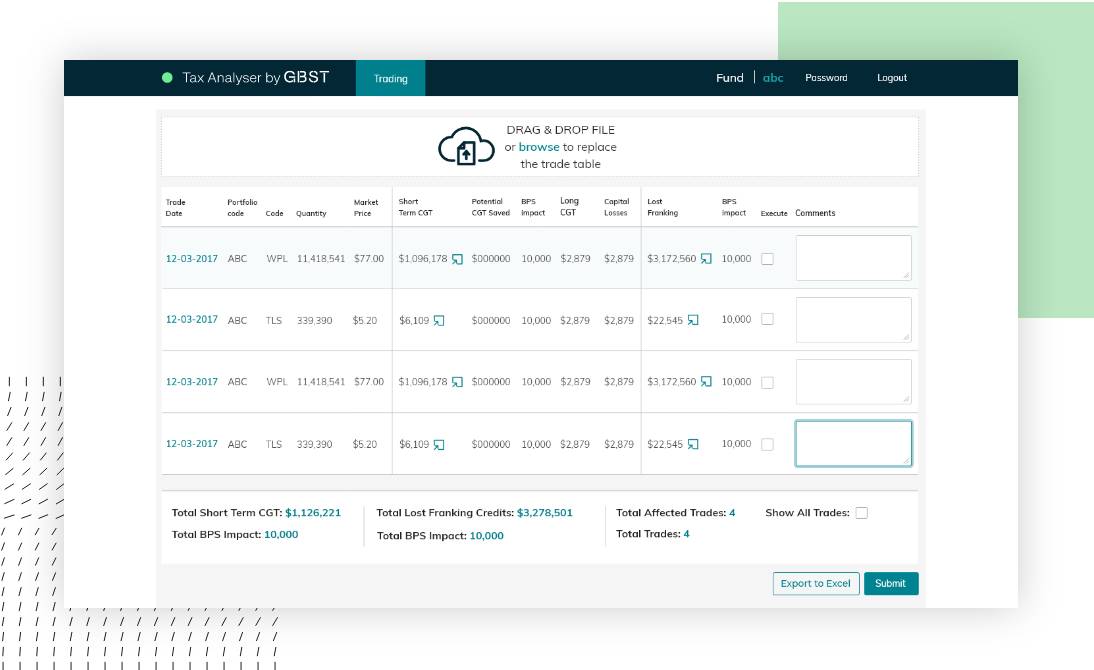
Task: Click the Comments box in the fourth row
Action: [853, 443]
